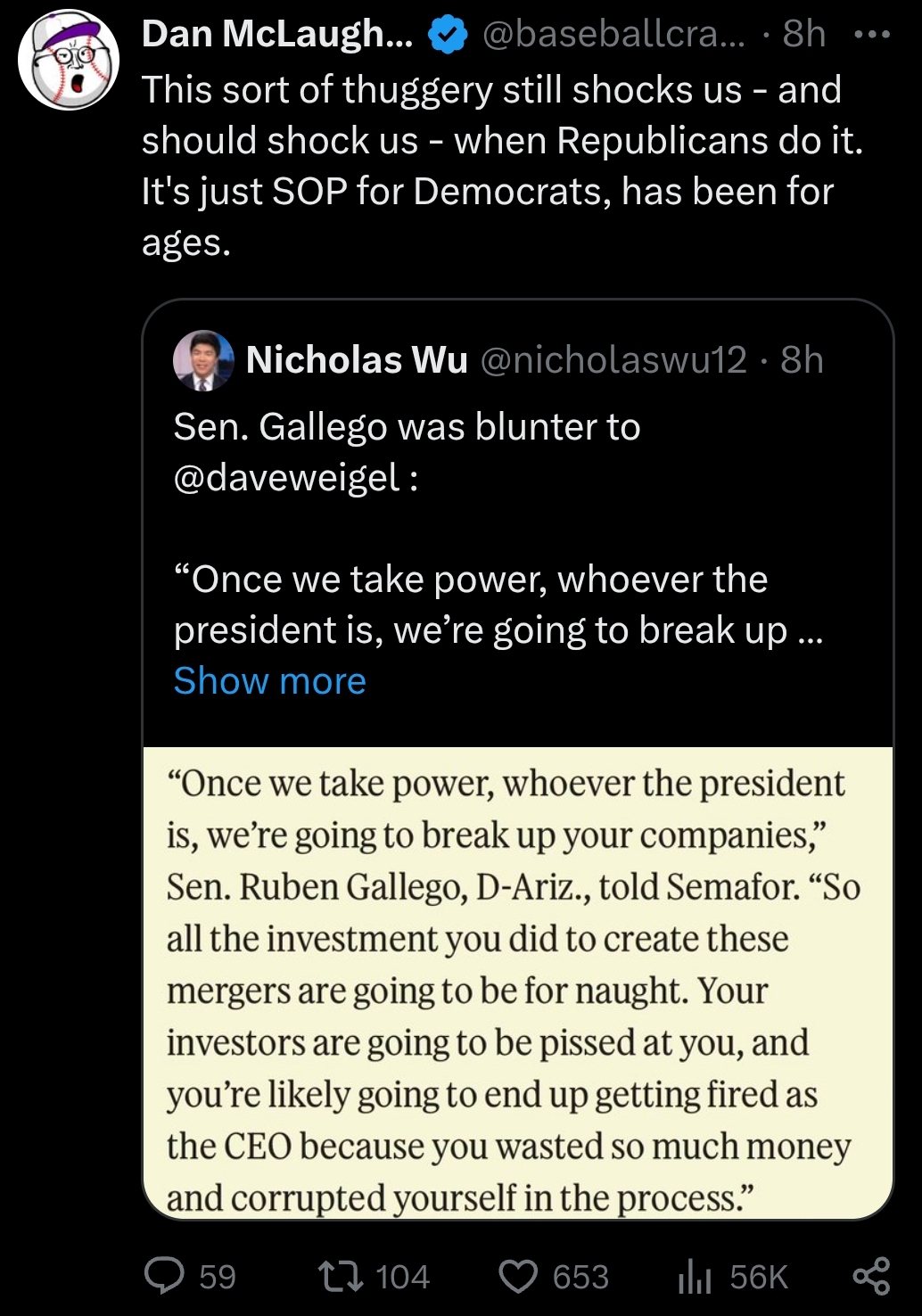
Task: Click the quoted tweet's 8h timestamp
Action: [x=802, y=360]
